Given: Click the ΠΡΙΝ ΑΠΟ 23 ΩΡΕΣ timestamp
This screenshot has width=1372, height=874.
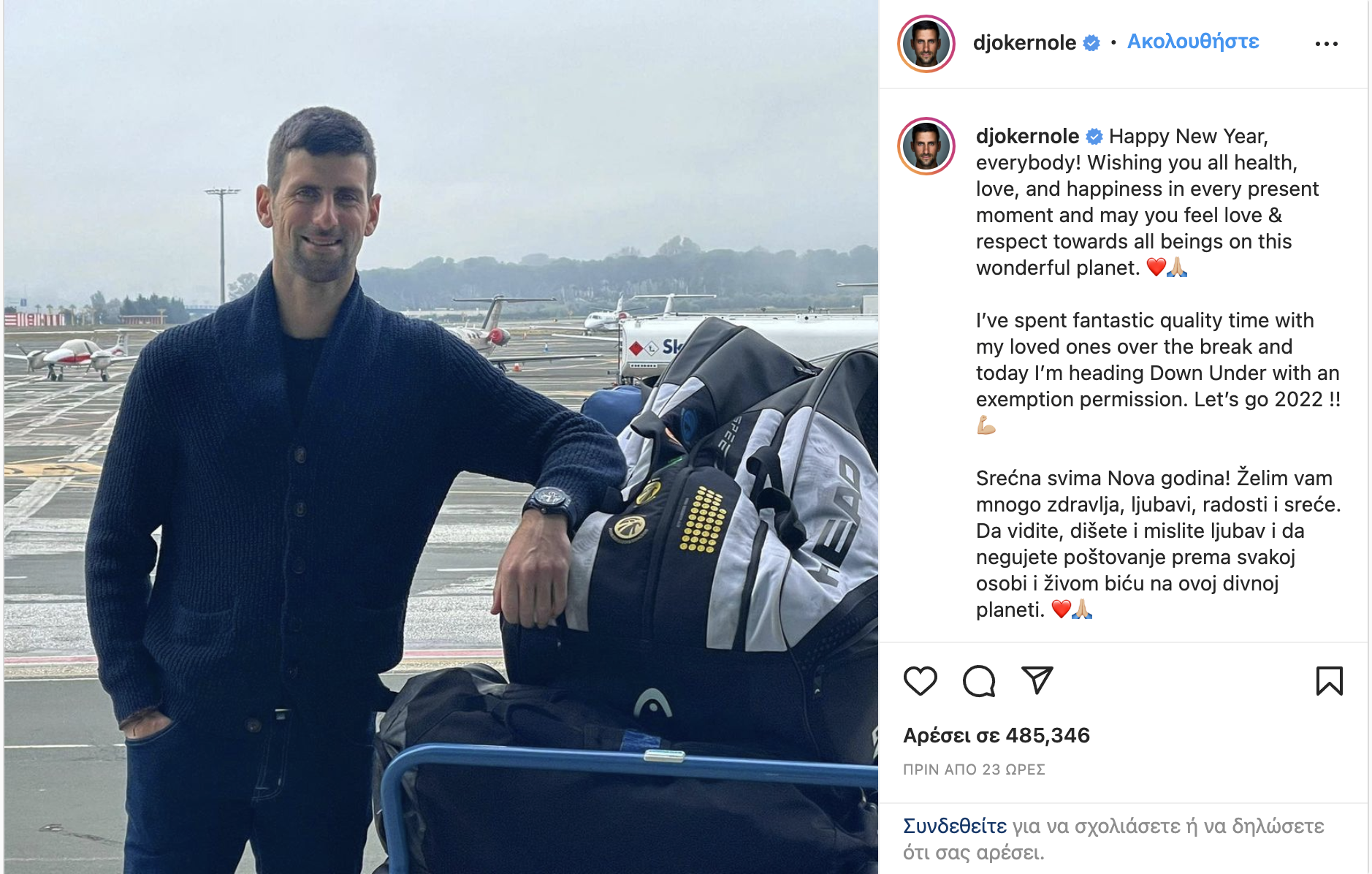Looking at the screenshot, I should coord(974,769).
